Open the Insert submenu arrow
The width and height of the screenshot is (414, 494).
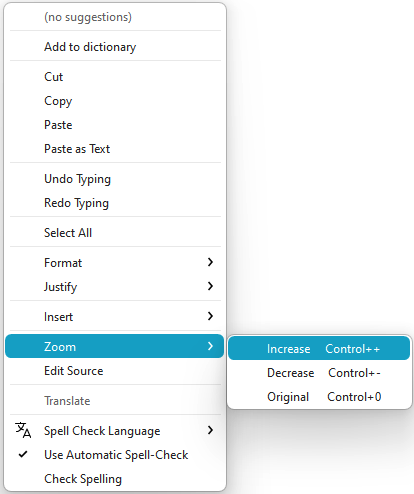[210, 316]
